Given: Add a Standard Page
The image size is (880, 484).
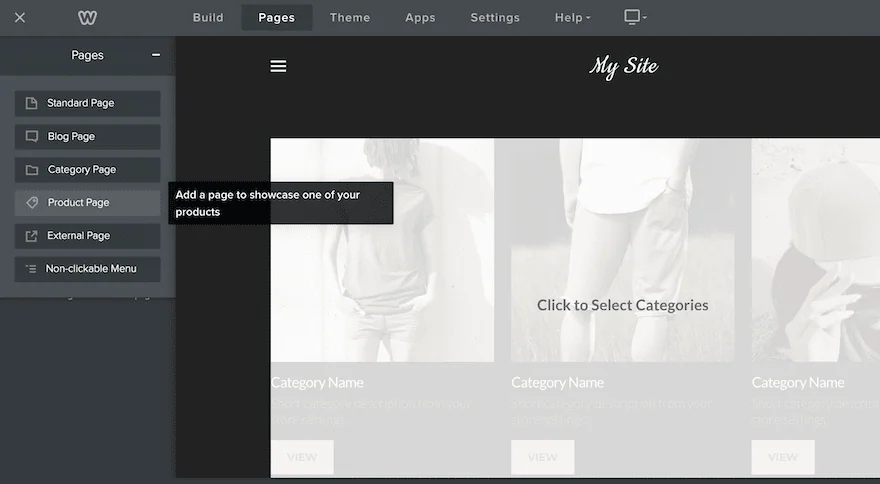Looking at the screenshot, I should click(x=88, y=103).
